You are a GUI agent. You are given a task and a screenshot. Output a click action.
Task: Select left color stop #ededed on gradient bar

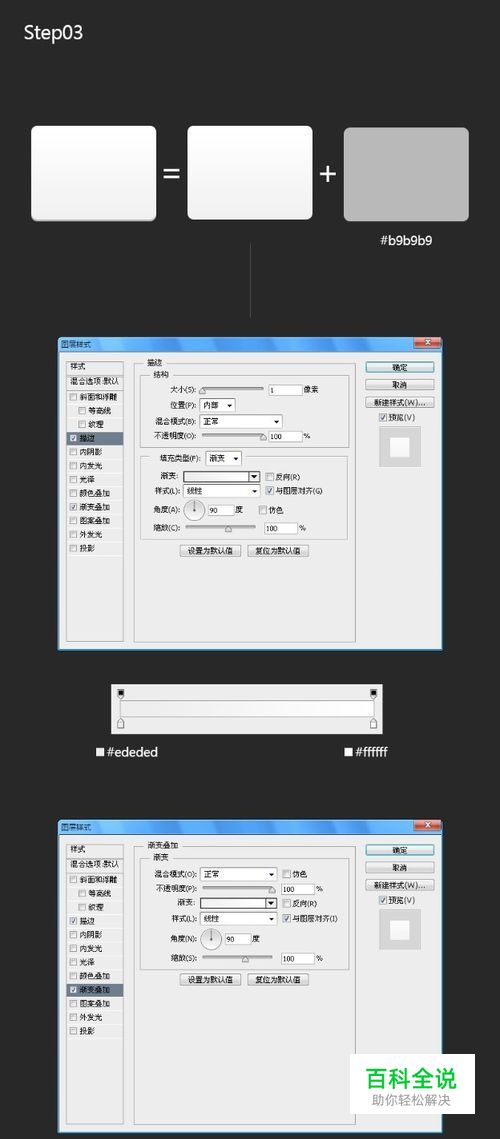[x=121, y=723]
